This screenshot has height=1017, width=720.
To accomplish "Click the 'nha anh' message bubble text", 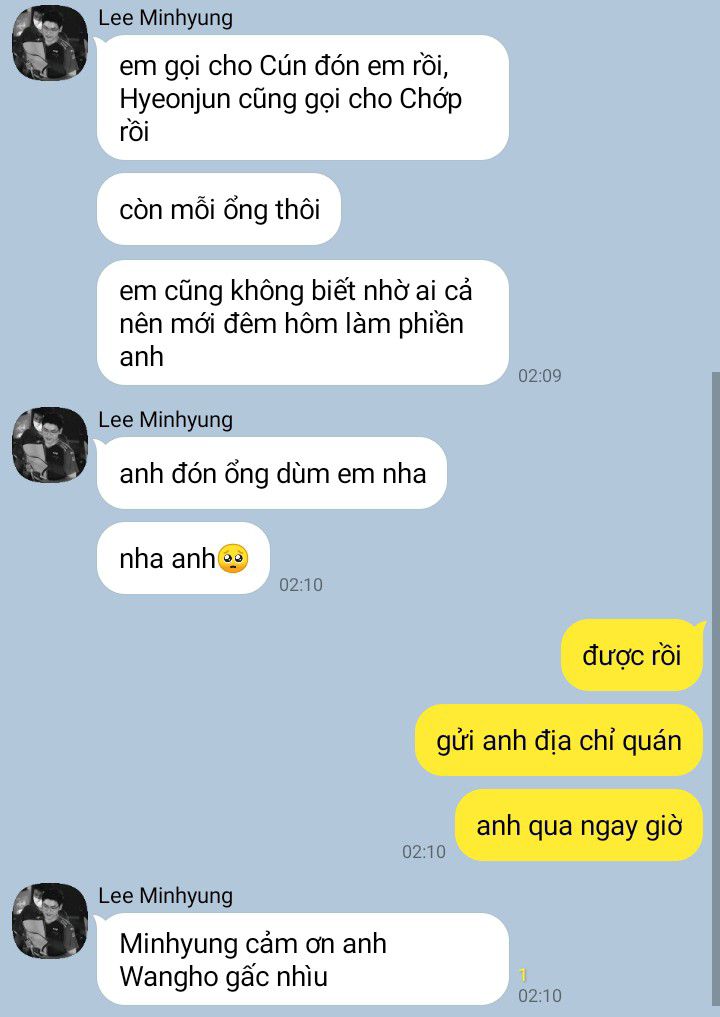I will click(x=167, y=558).
